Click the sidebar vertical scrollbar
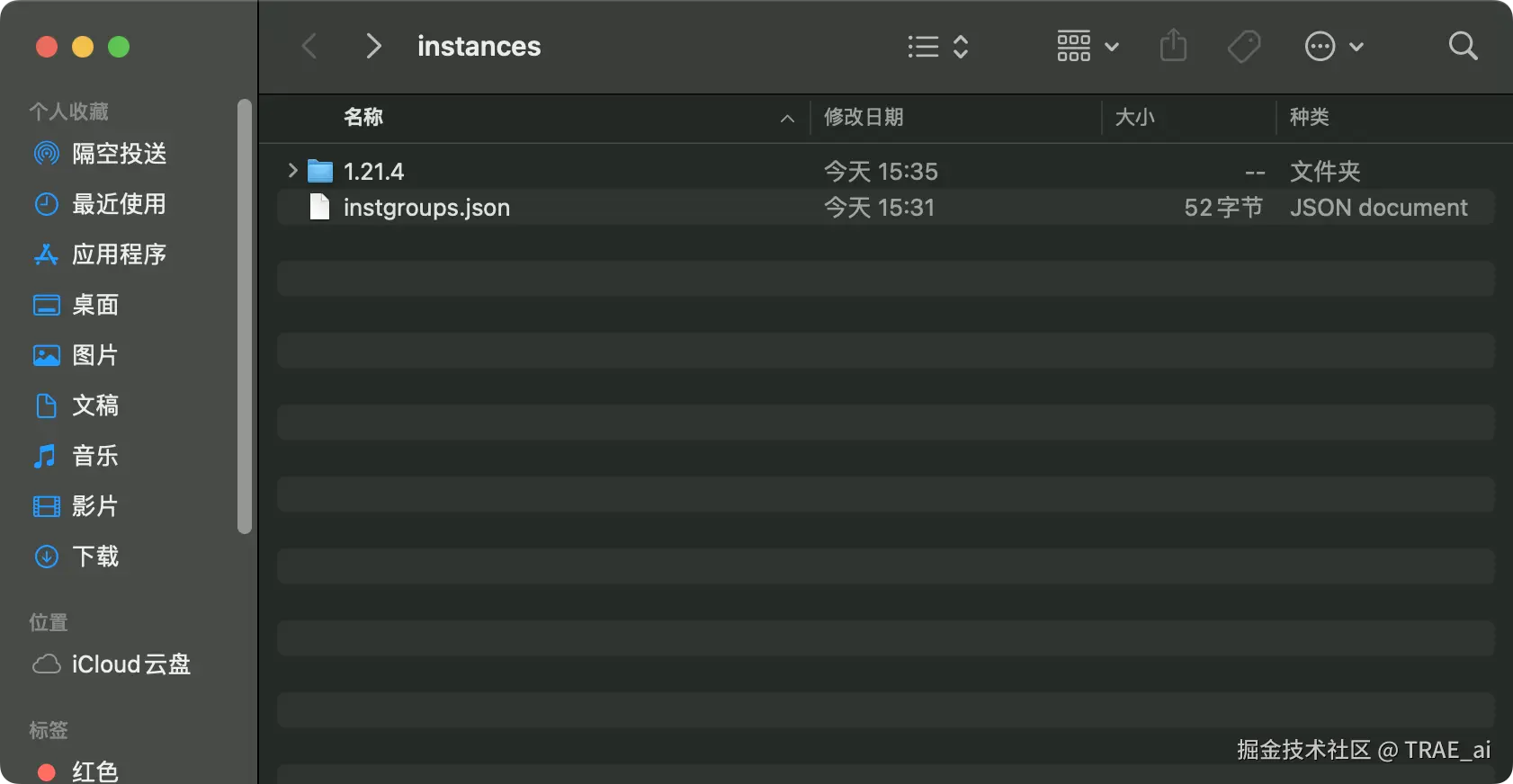The width and height of the screenshot is (1513, 784). (x=244, y=316)
